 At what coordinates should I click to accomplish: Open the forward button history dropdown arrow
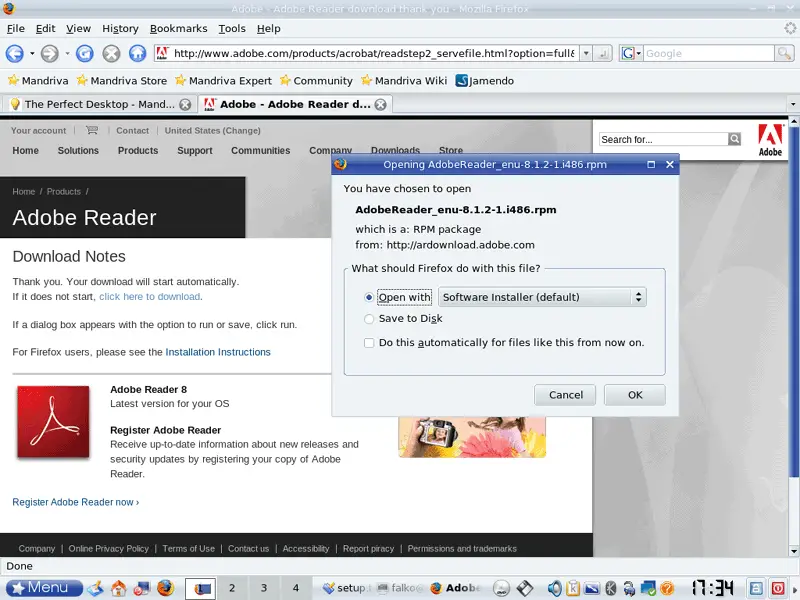(67, 53)
